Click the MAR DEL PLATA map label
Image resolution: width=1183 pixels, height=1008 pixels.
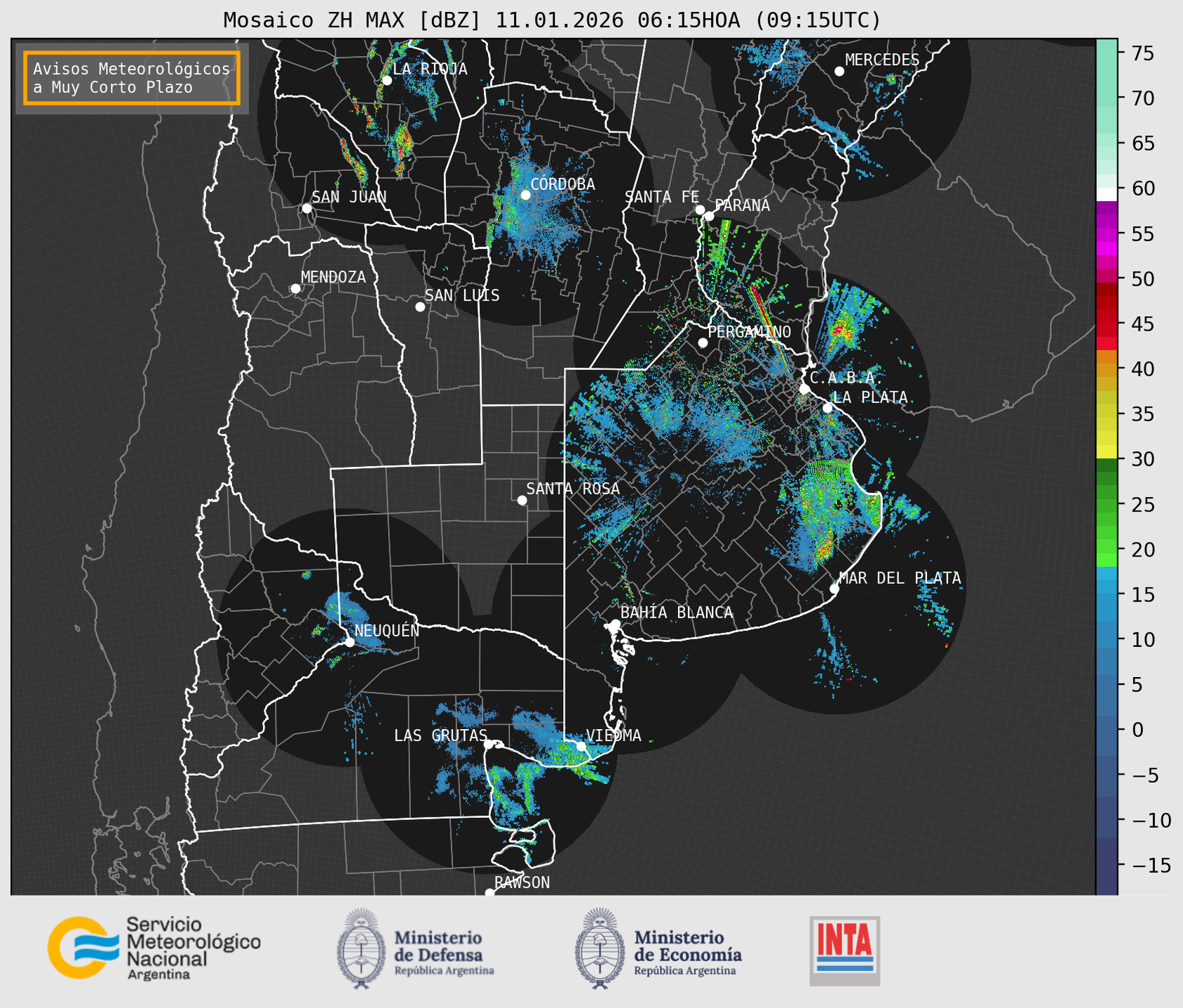click(x=900, y=578)
